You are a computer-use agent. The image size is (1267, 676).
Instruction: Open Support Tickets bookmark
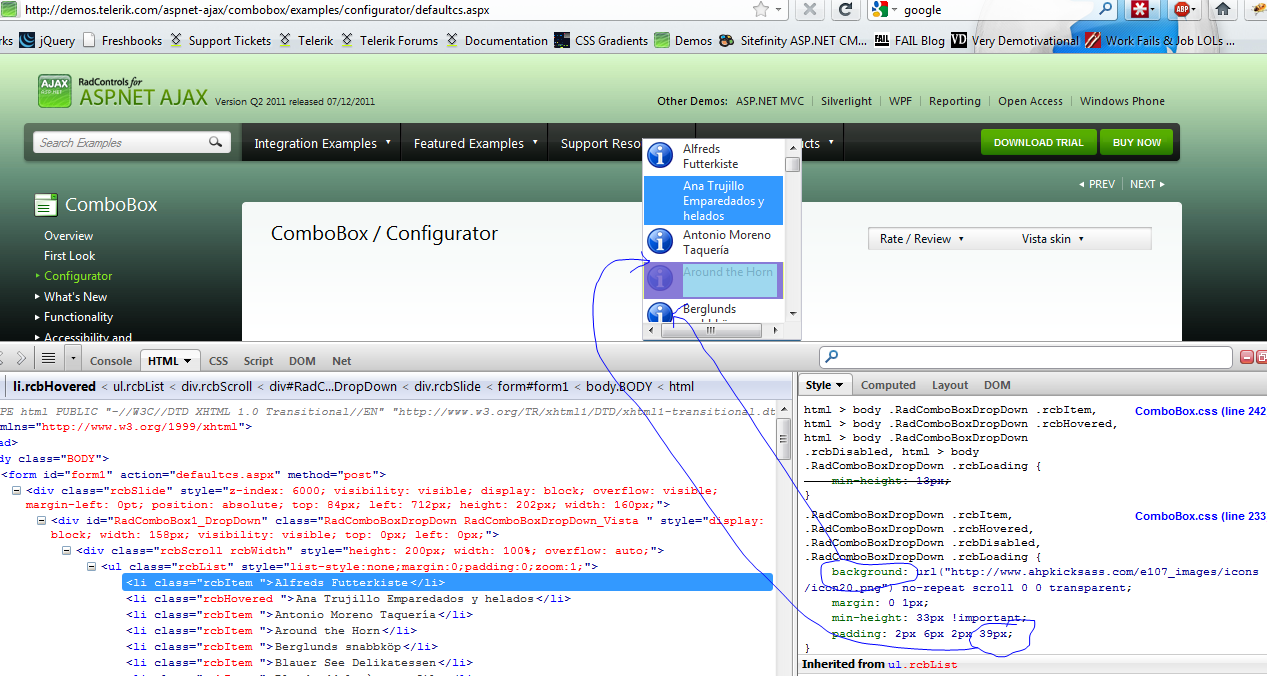(220, 40)
